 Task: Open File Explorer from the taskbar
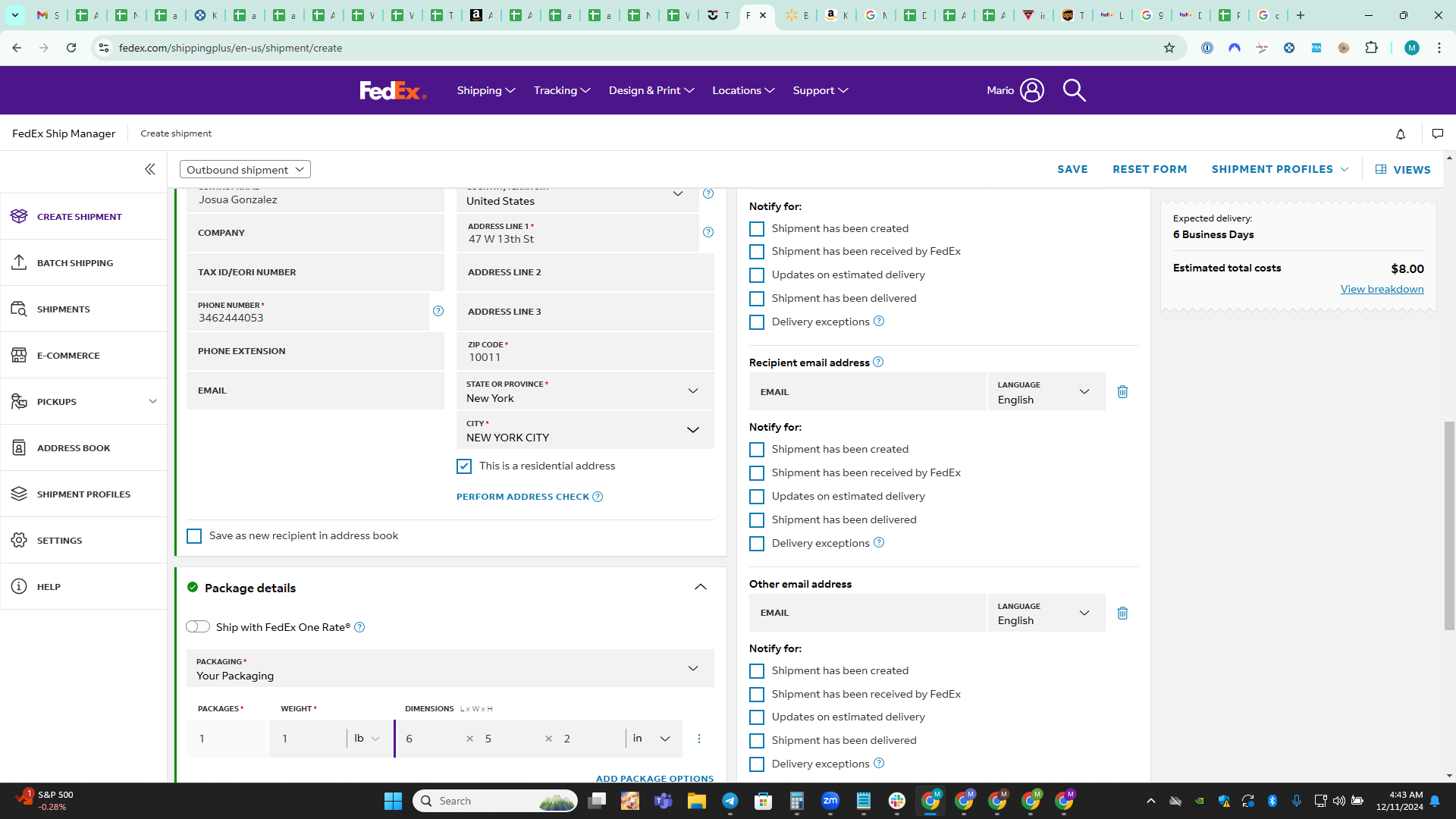[696, 801]
